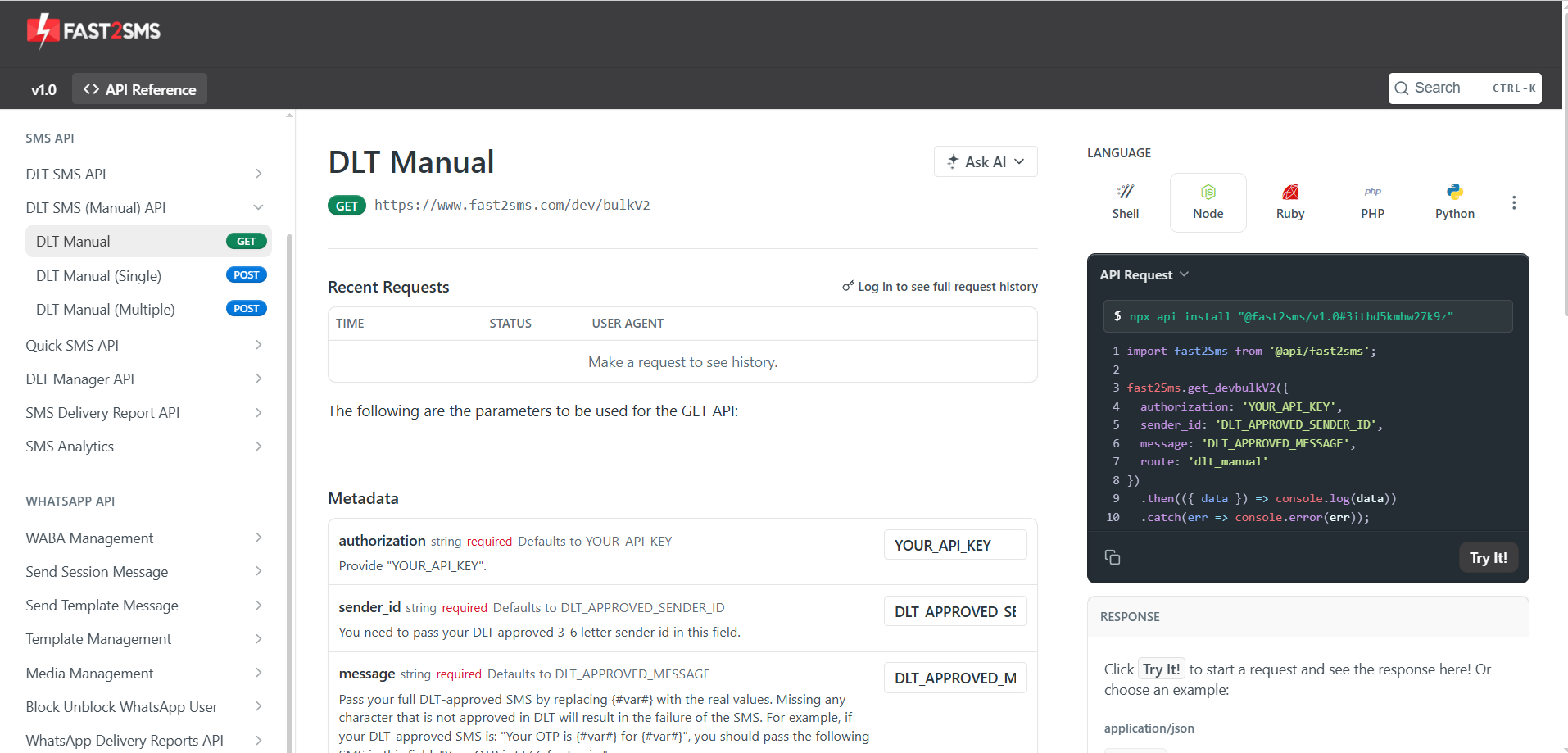1568x753 pixels.
Task: Click the endpoint URL fast2sms.com/dev/bulkV2
Action: click(512, 205)
